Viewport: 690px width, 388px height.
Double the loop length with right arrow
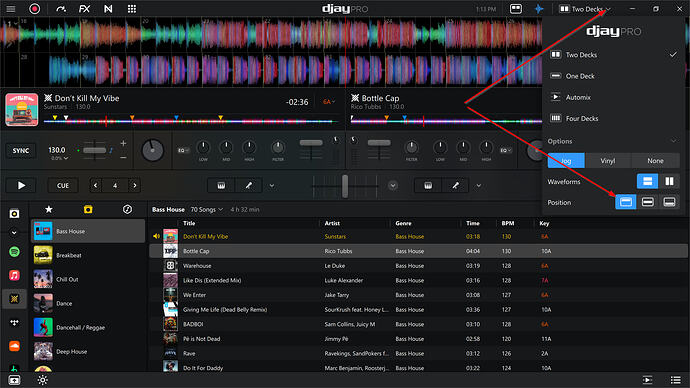coord(135,186)
